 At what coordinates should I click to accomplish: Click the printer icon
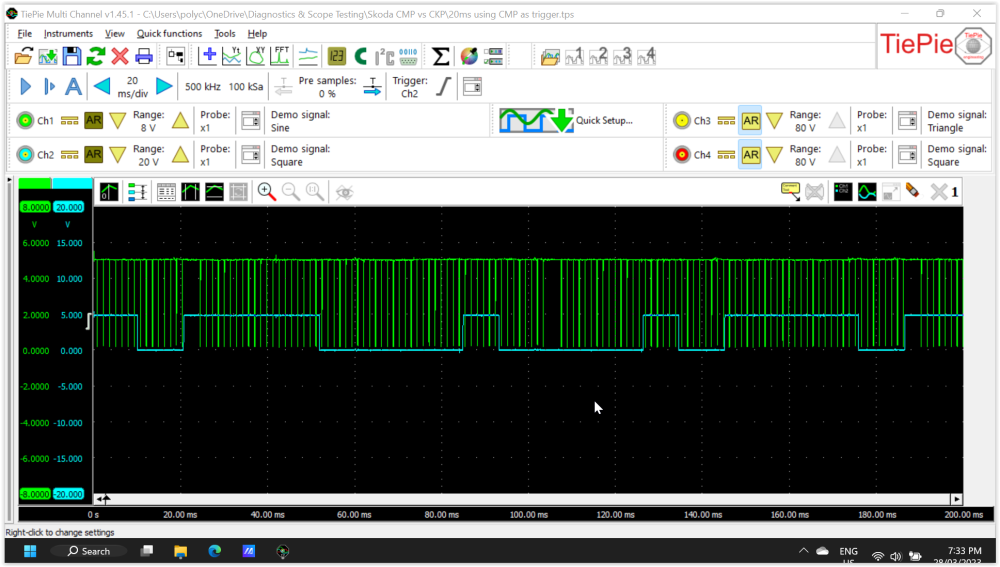pos(144,56)
